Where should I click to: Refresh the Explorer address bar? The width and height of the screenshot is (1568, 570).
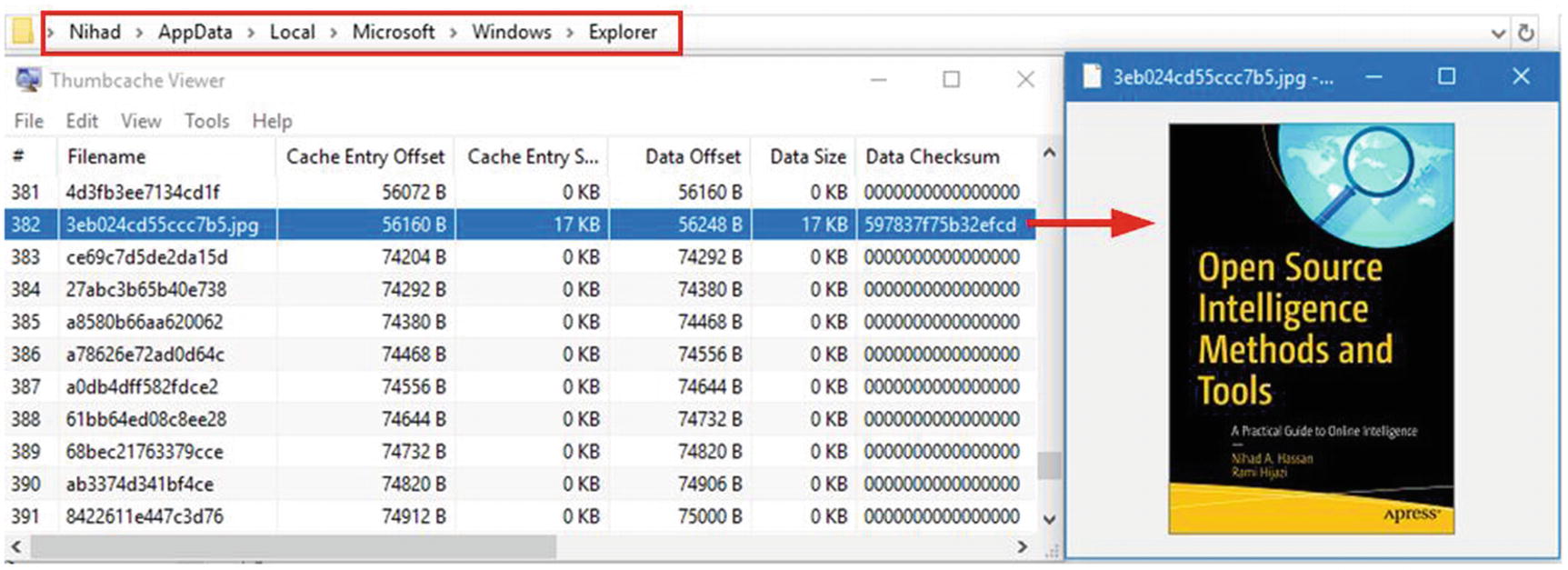1526,34
